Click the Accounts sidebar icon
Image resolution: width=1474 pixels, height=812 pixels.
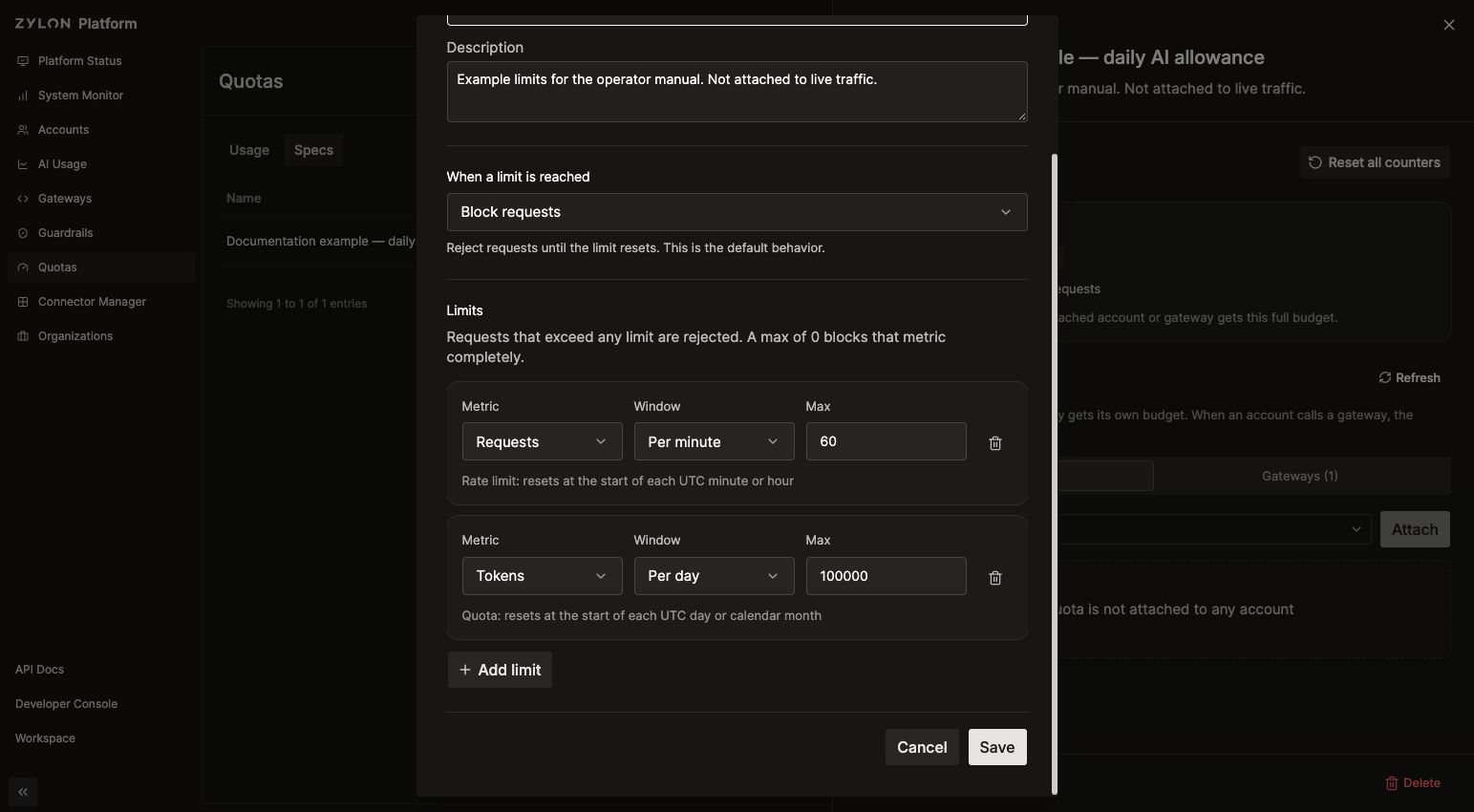(23, 130)
